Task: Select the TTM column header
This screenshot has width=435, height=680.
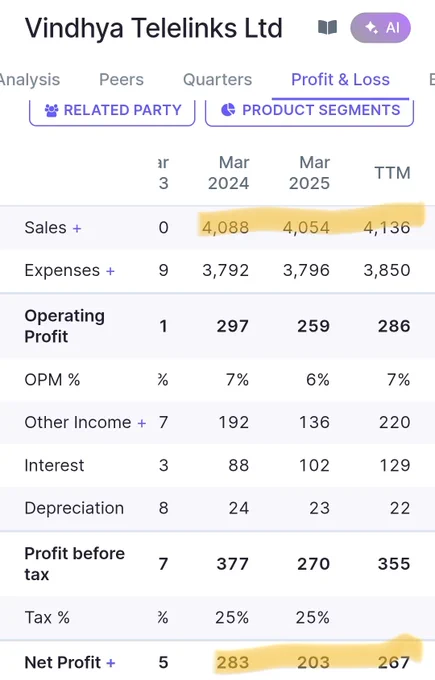Action: click(392, 173)
